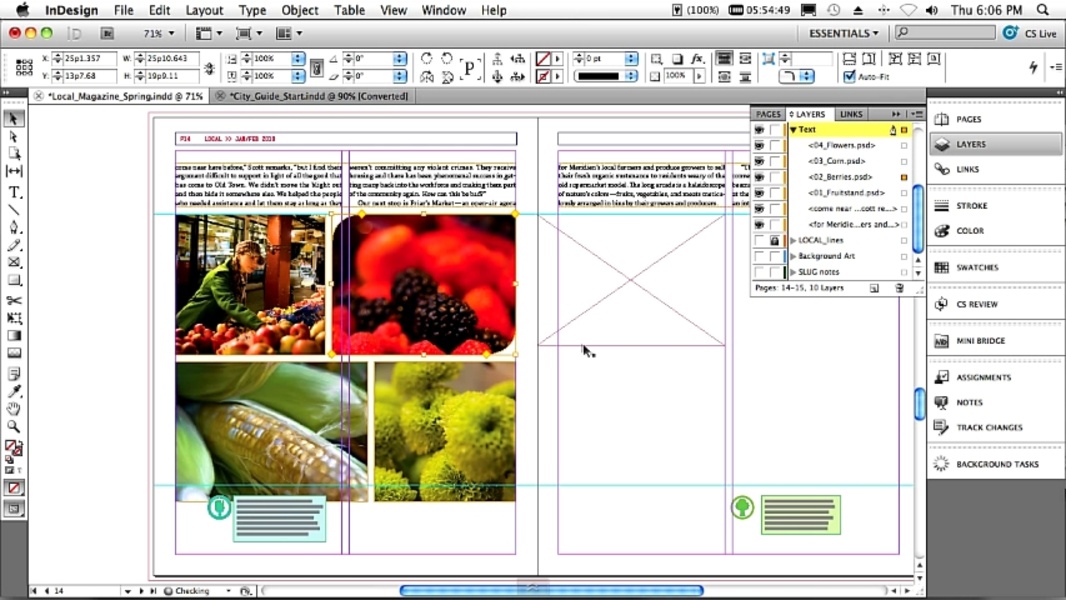1066x600 pixels.
Task: Enable the Auto-Fit checkbox
Action: (x=850, y=77)
